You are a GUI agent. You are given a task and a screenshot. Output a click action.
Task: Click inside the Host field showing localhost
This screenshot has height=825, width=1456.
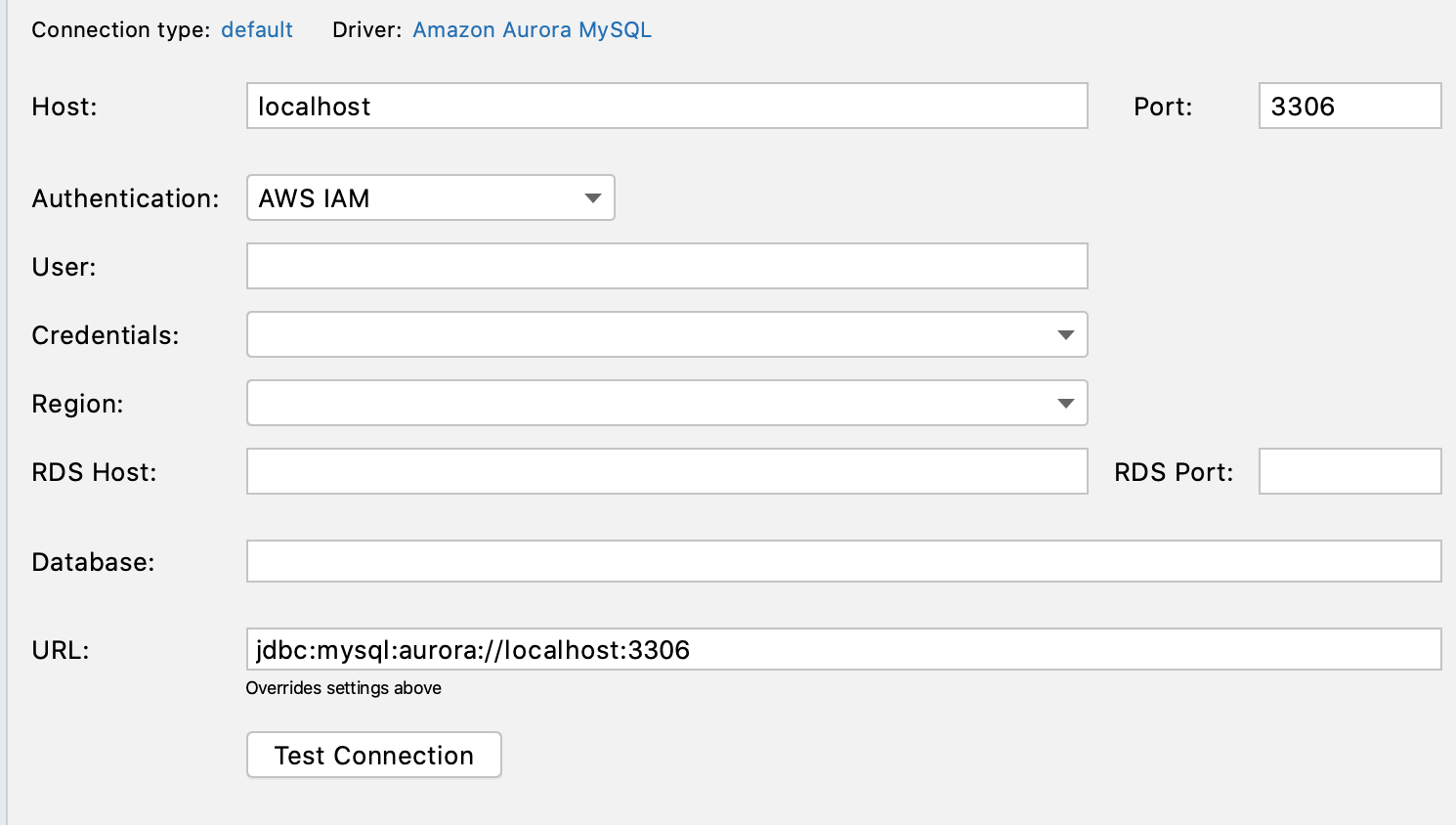667,106
